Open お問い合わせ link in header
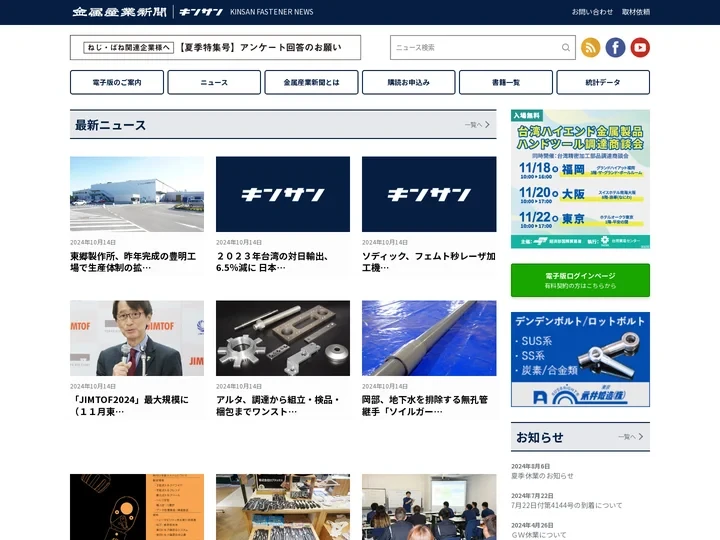This screenshot has width=720, height=540. coord(592,12)
